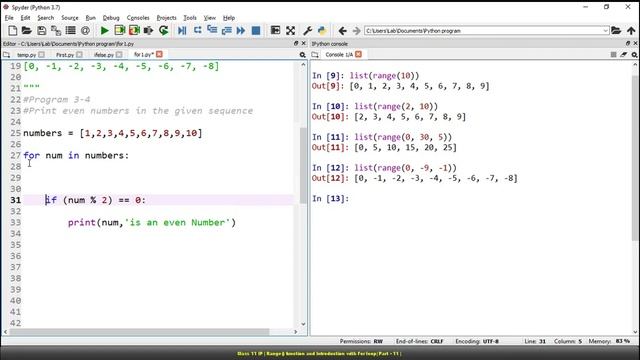This screenshot has height=360, width=640.
Task: Open the Projects menu
Action: click(x=167, y=18)
